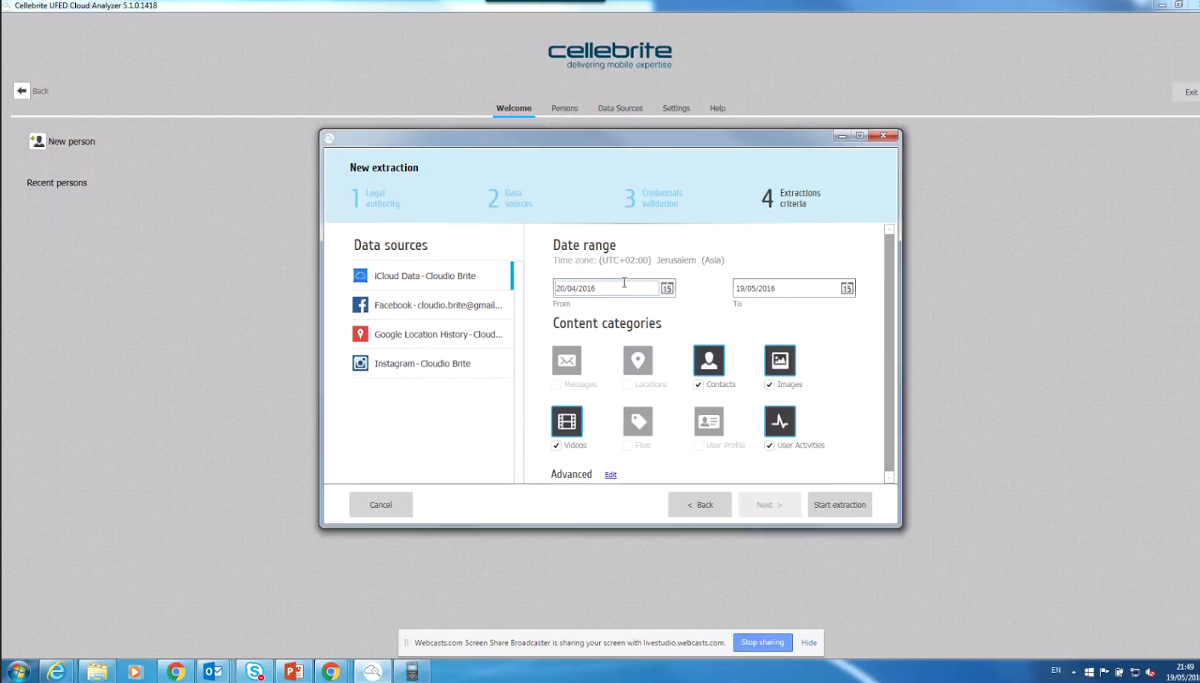
Task: Select Instagram - Cloudio Brite data source
Action: pyautogui.click(x=421, y=364)
